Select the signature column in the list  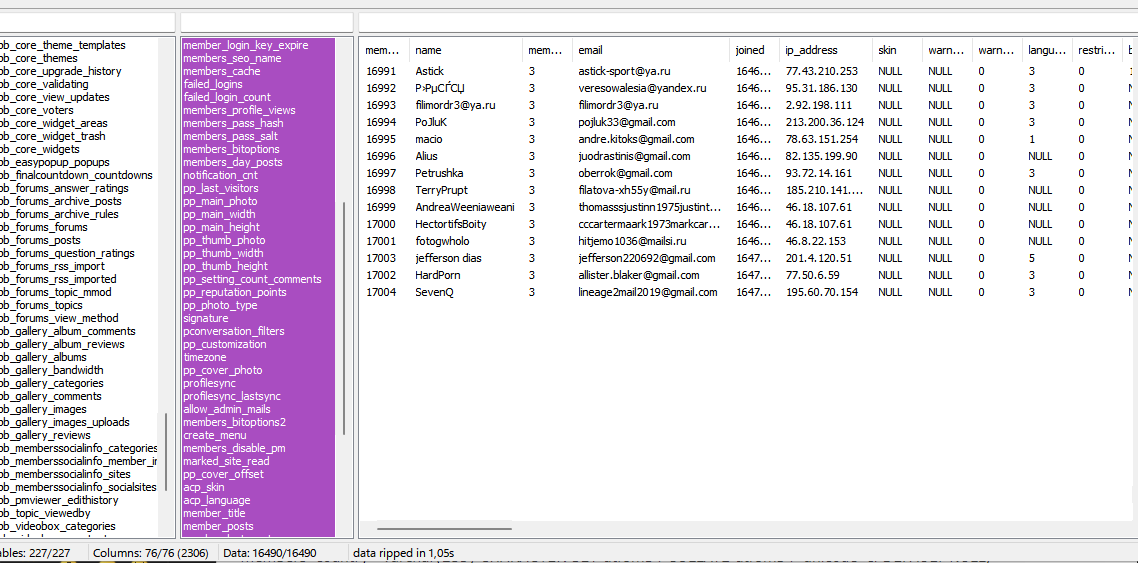[x=206, y=318]
